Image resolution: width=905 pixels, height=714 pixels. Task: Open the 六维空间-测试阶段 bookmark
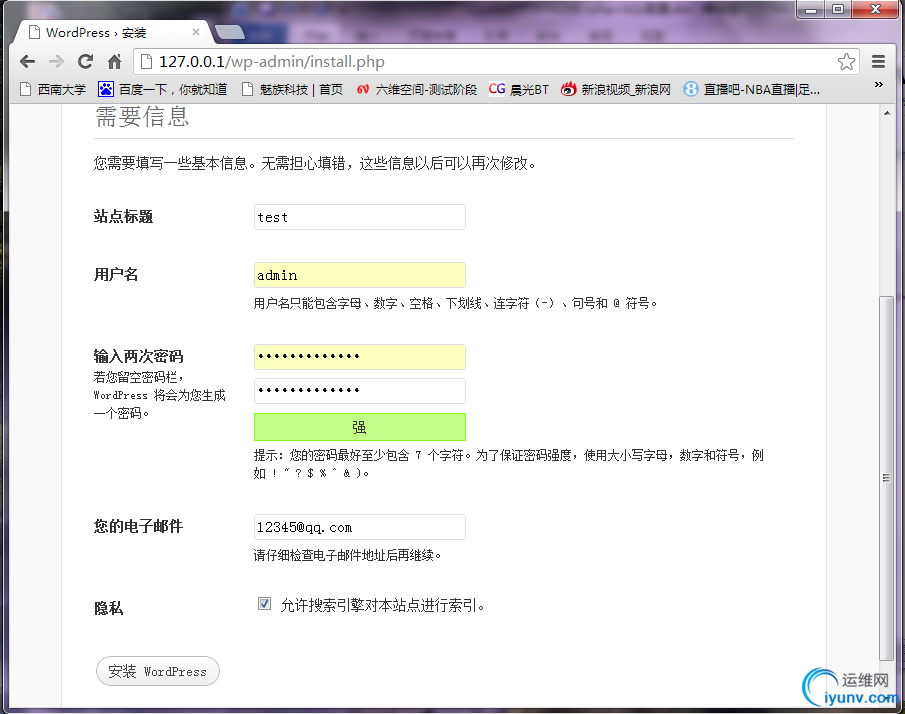(417, 89)
